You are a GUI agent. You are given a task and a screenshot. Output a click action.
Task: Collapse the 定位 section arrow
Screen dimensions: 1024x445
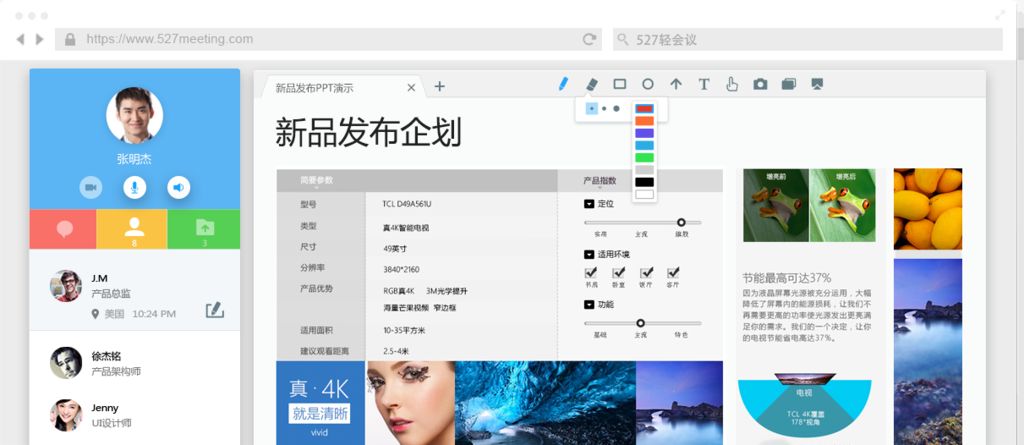click(589, 204)
